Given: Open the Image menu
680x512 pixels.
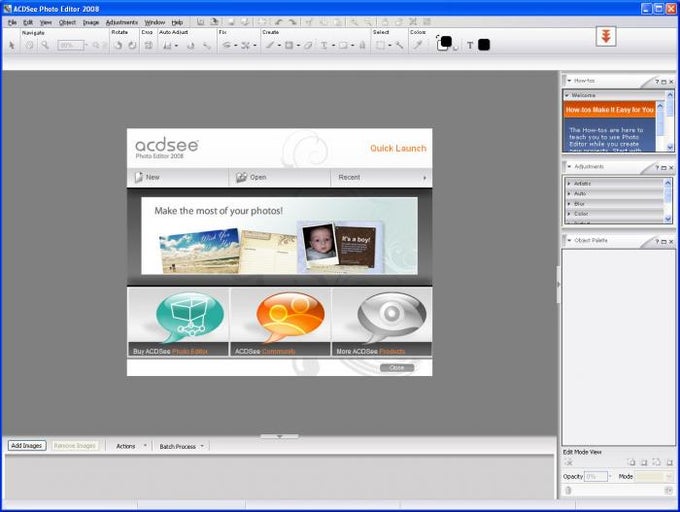Looking at the screenshot, I should click(x=91, y=22).
